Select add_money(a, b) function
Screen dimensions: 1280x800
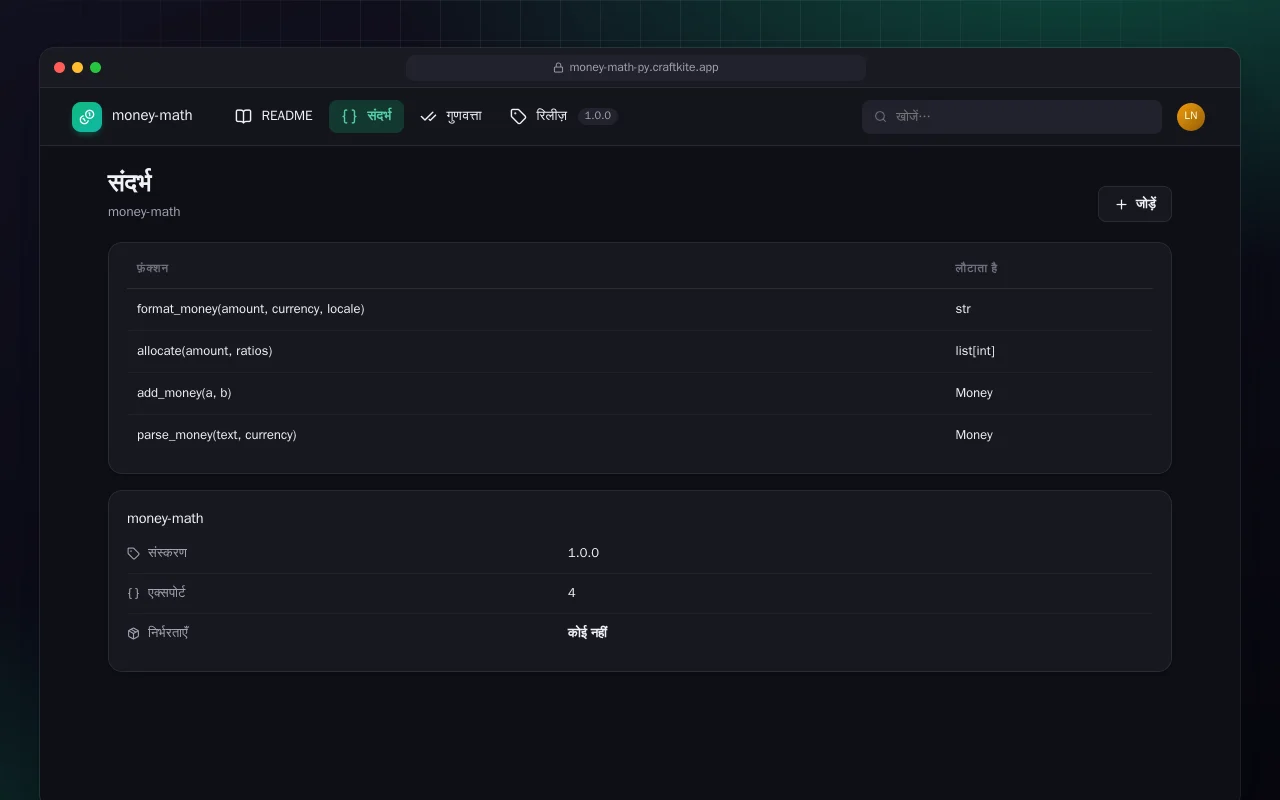[184, 393]
